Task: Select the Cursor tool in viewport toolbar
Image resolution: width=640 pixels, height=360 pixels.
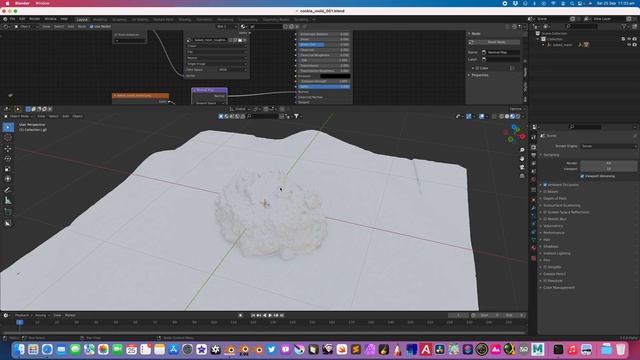Action: click(x=8, y=138)
